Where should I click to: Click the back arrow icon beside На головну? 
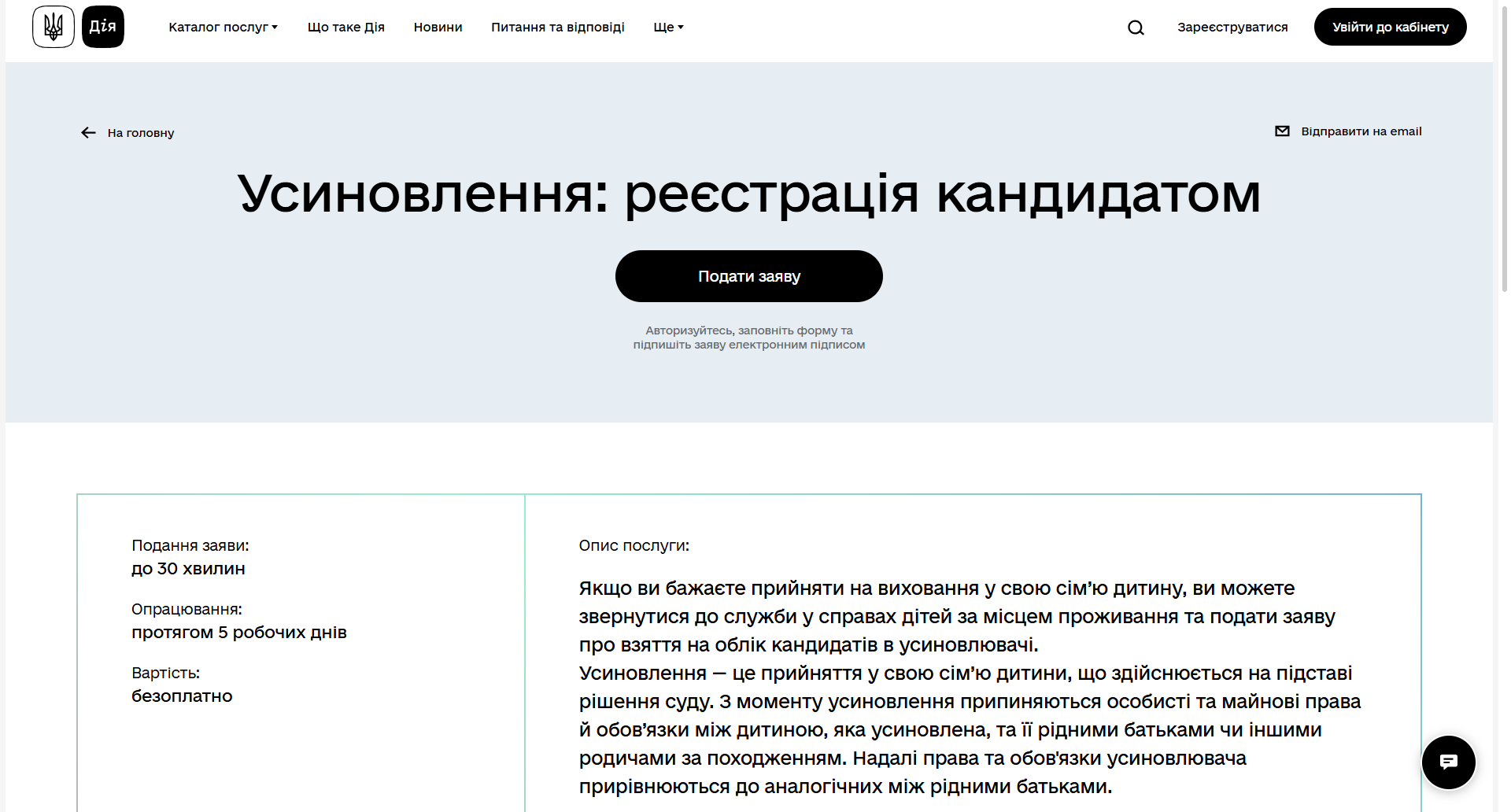88,133
